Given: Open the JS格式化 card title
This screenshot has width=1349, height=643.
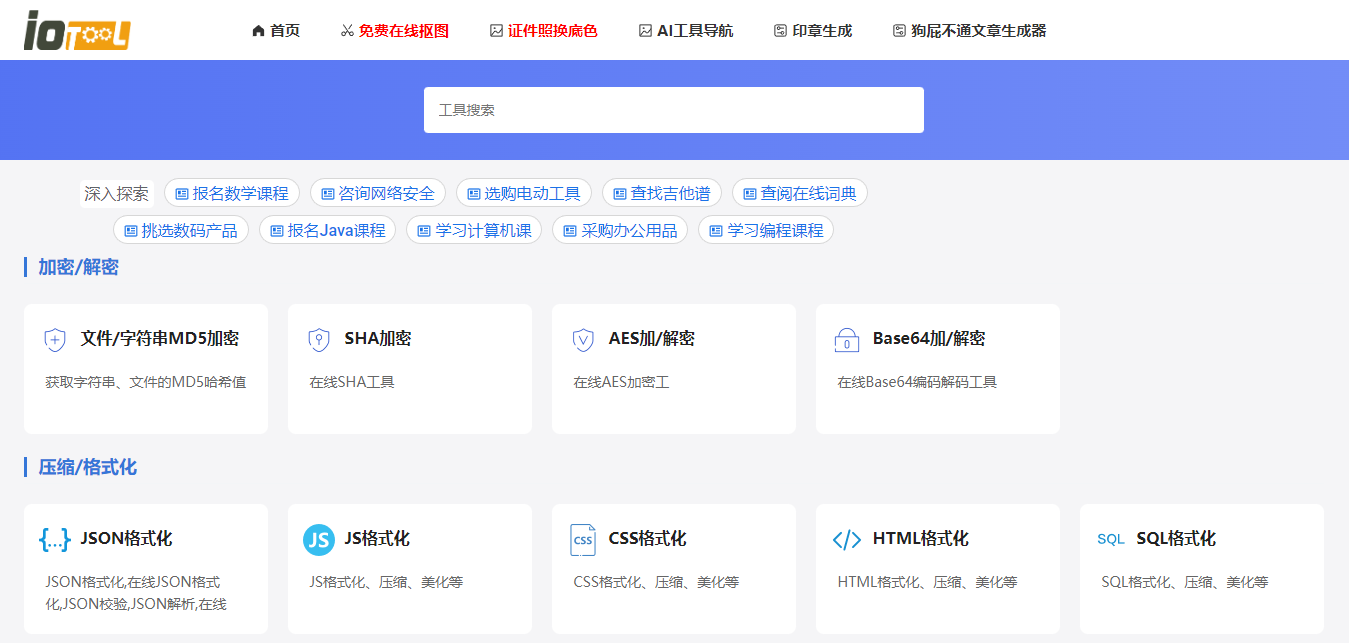Looking at the screenshot, I should 377,539.
